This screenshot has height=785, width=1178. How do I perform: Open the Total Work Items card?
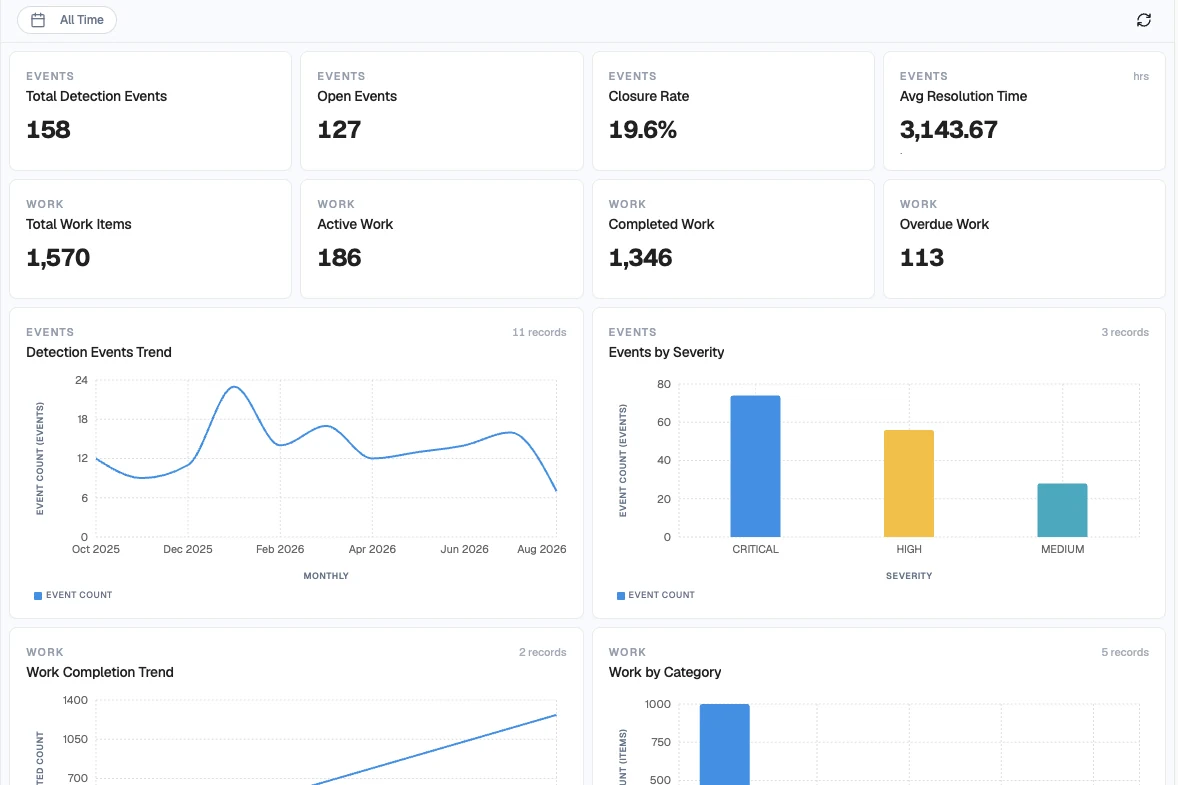(150, 239)
